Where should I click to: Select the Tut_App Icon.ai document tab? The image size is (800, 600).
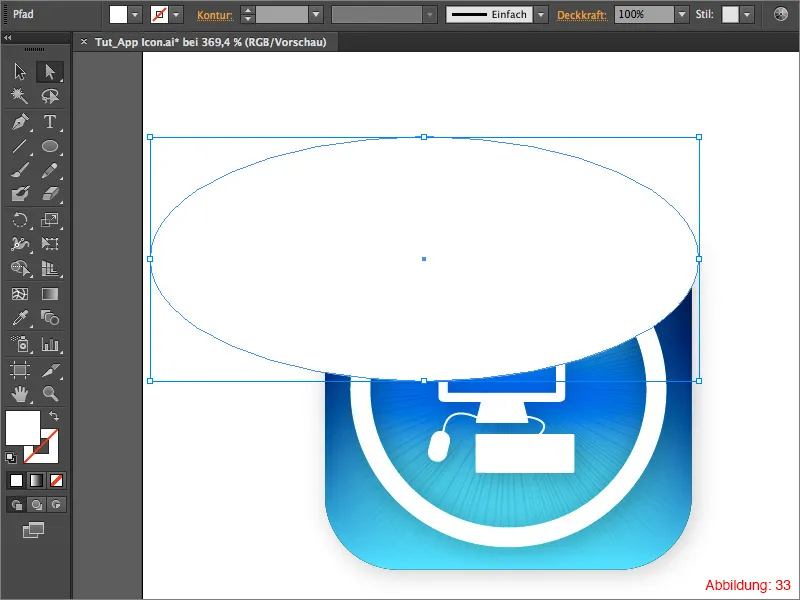(x=210, y=42)
